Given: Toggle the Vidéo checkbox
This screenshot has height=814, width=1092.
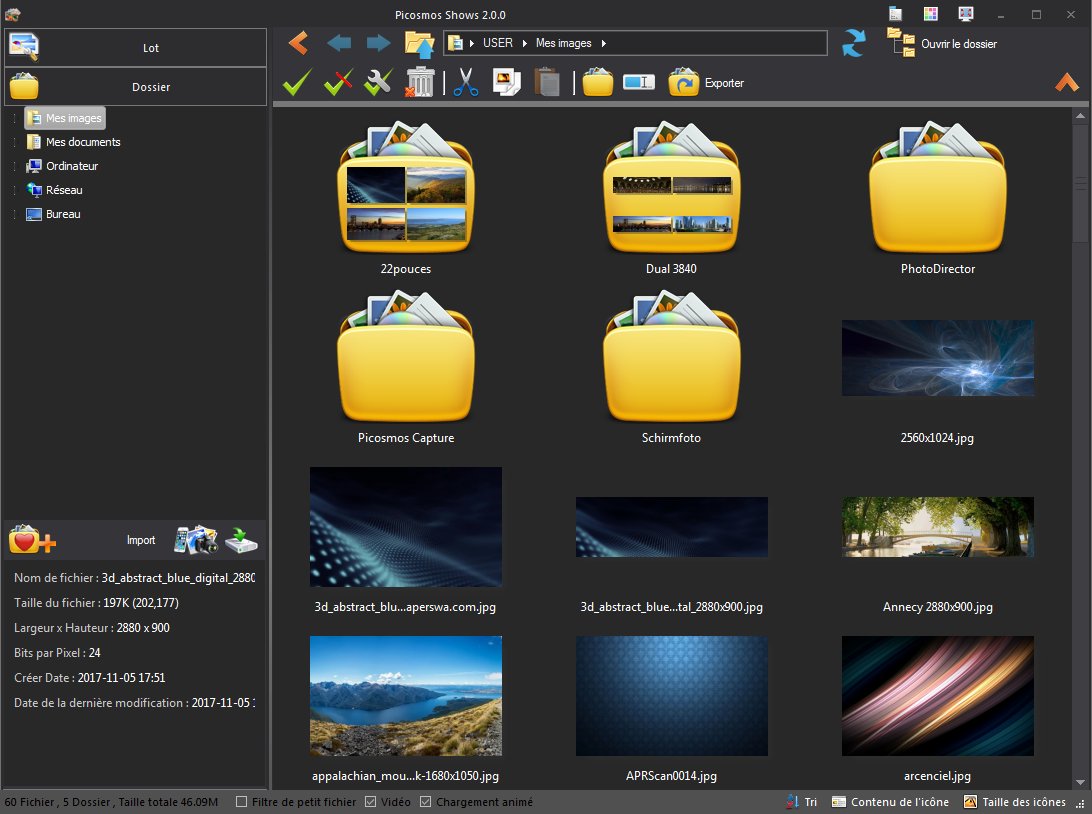Looking at the screenshot, I should pyautogui.click(x=370, y=801).
